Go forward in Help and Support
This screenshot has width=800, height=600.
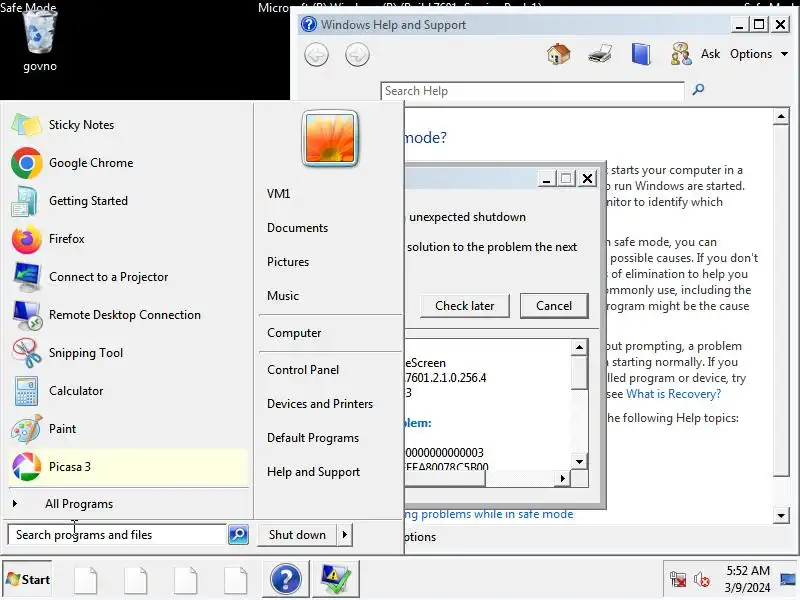(x=357, y=55)
